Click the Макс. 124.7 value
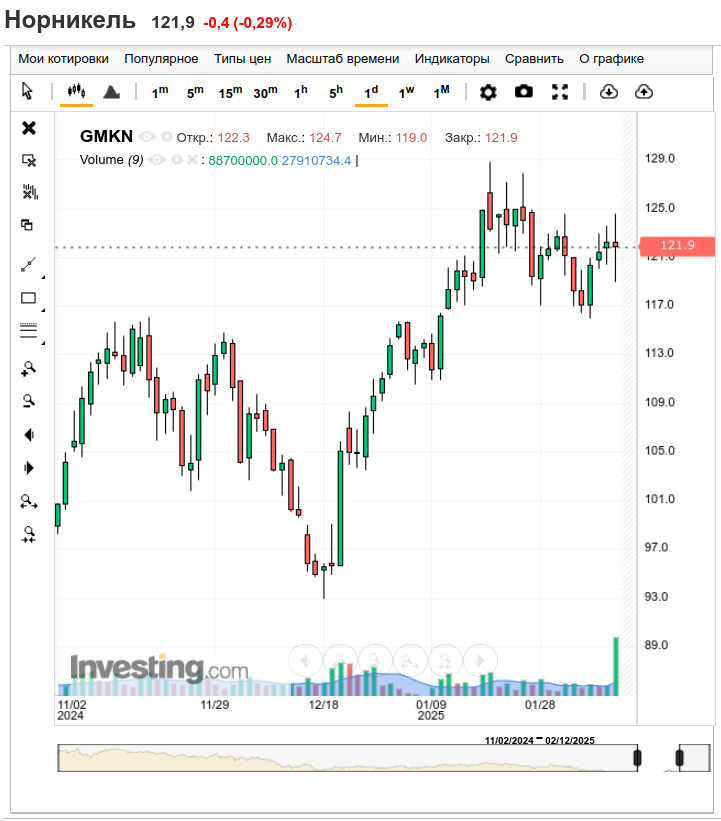Viewport: 721px width, 821px height. tap(325, 138)
